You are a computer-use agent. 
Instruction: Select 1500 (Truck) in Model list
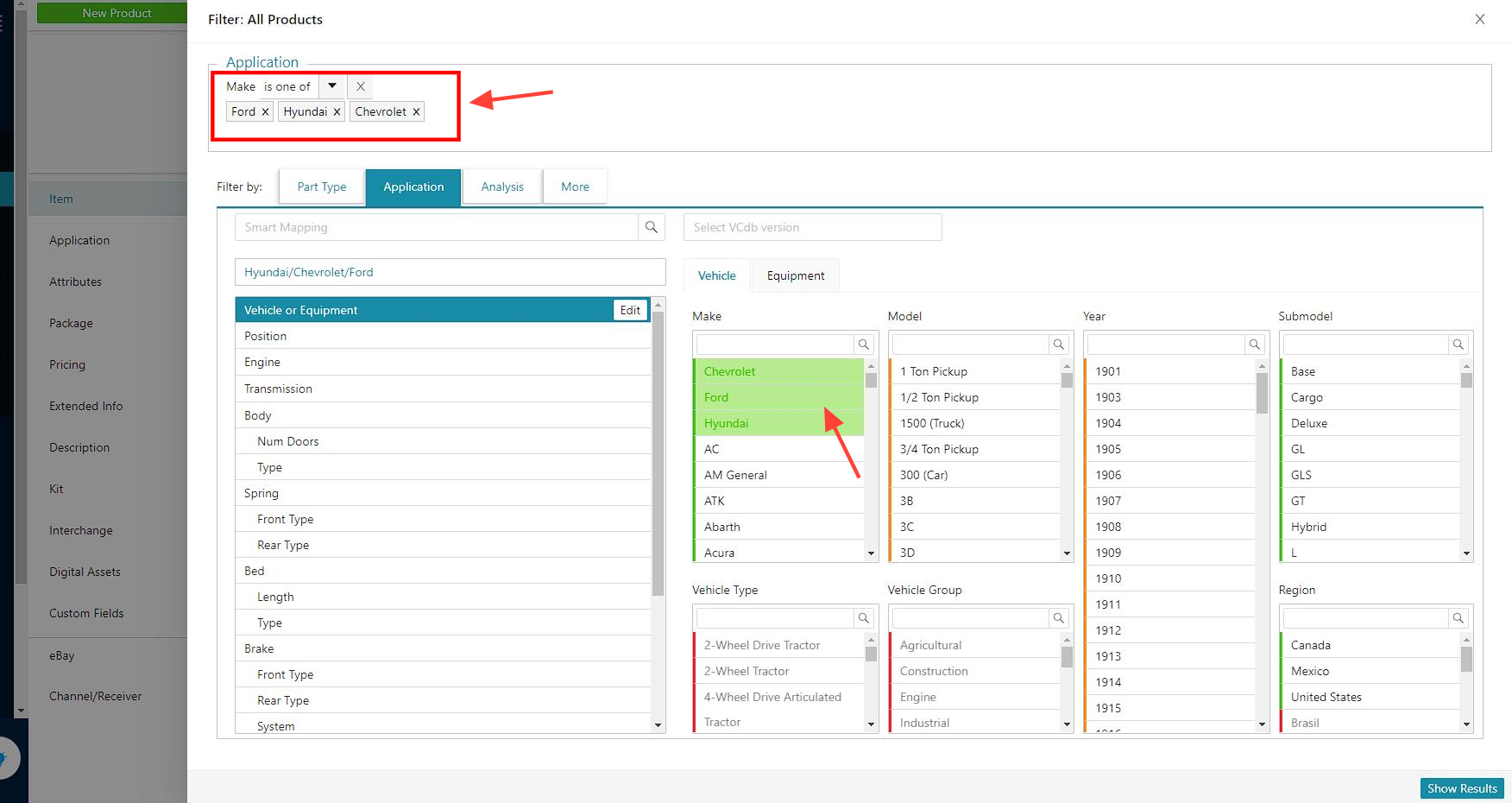click(973, 423)
